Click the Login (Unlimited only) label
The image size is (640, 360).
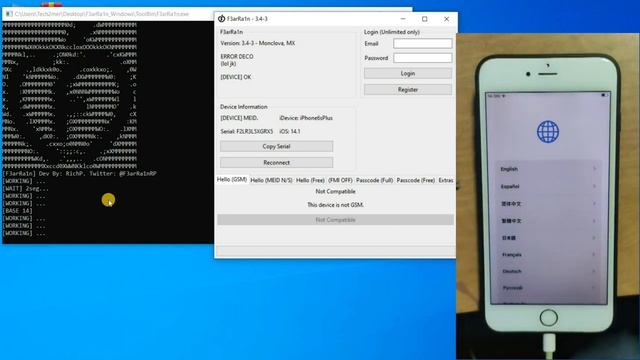pos(391,32)
